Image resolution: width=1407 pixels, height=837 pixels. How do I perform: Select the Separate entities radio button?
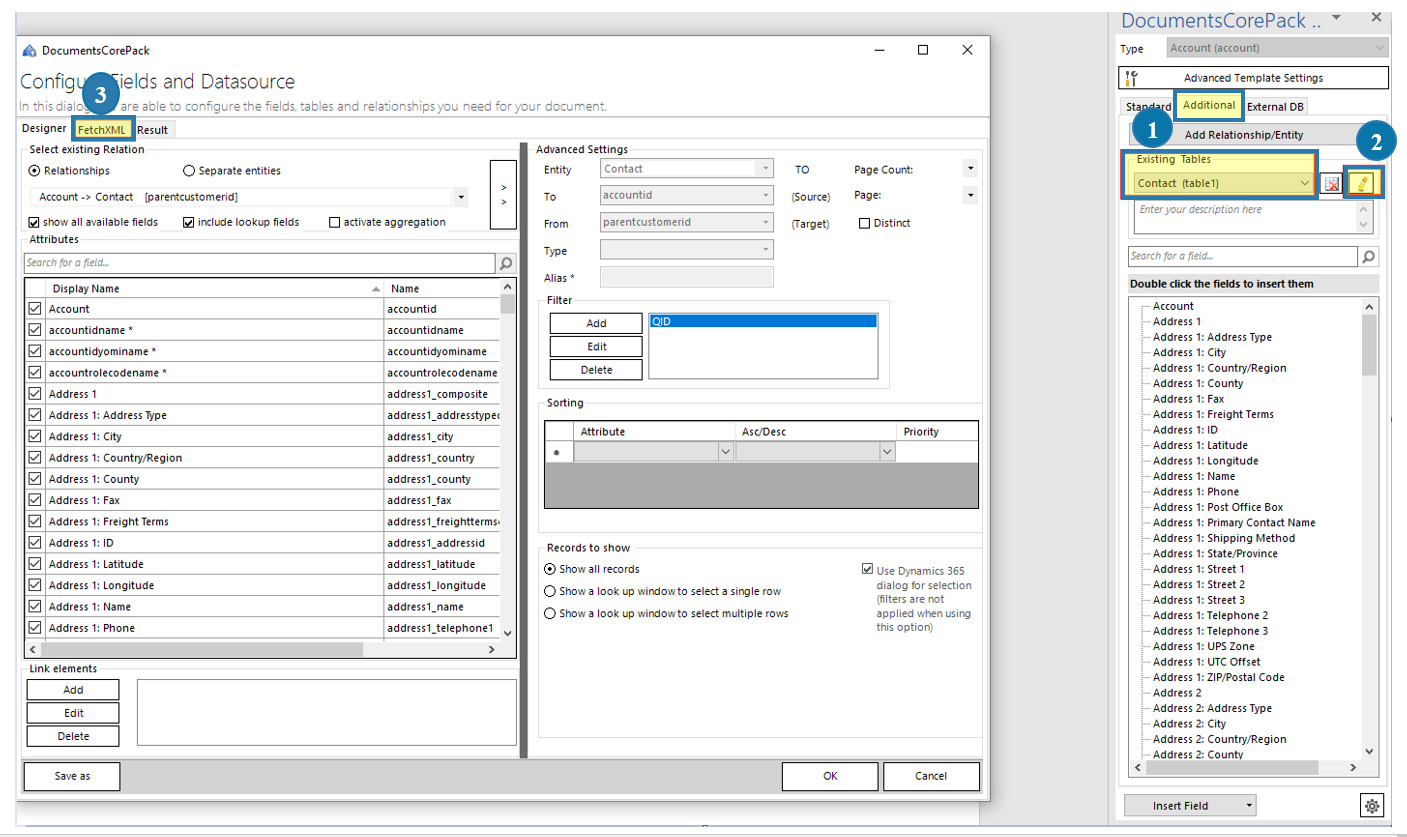(x=189, y=171)
